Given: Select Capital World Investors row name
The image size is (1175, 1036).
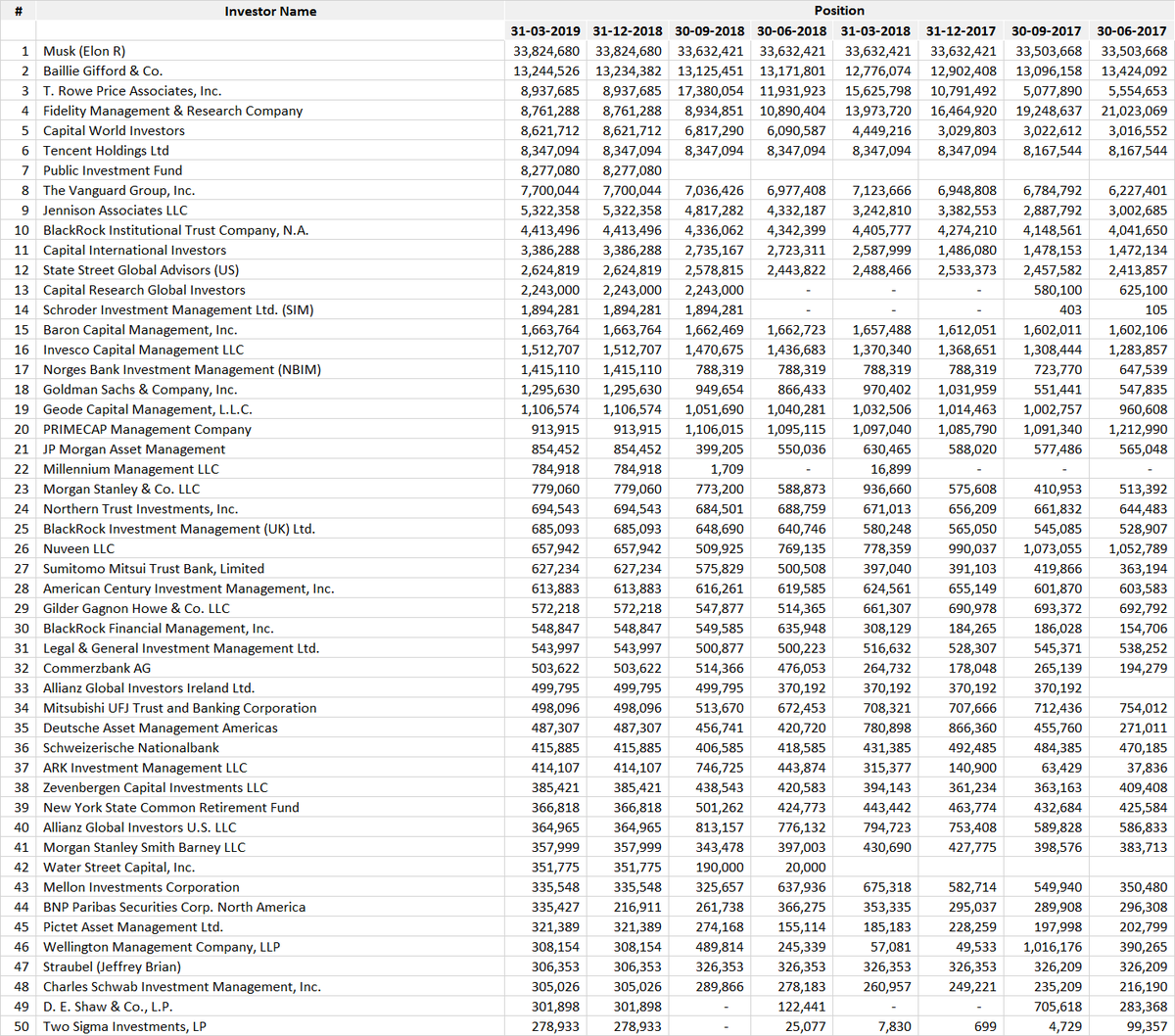Looking at the screenshot, I should point(114,130).
